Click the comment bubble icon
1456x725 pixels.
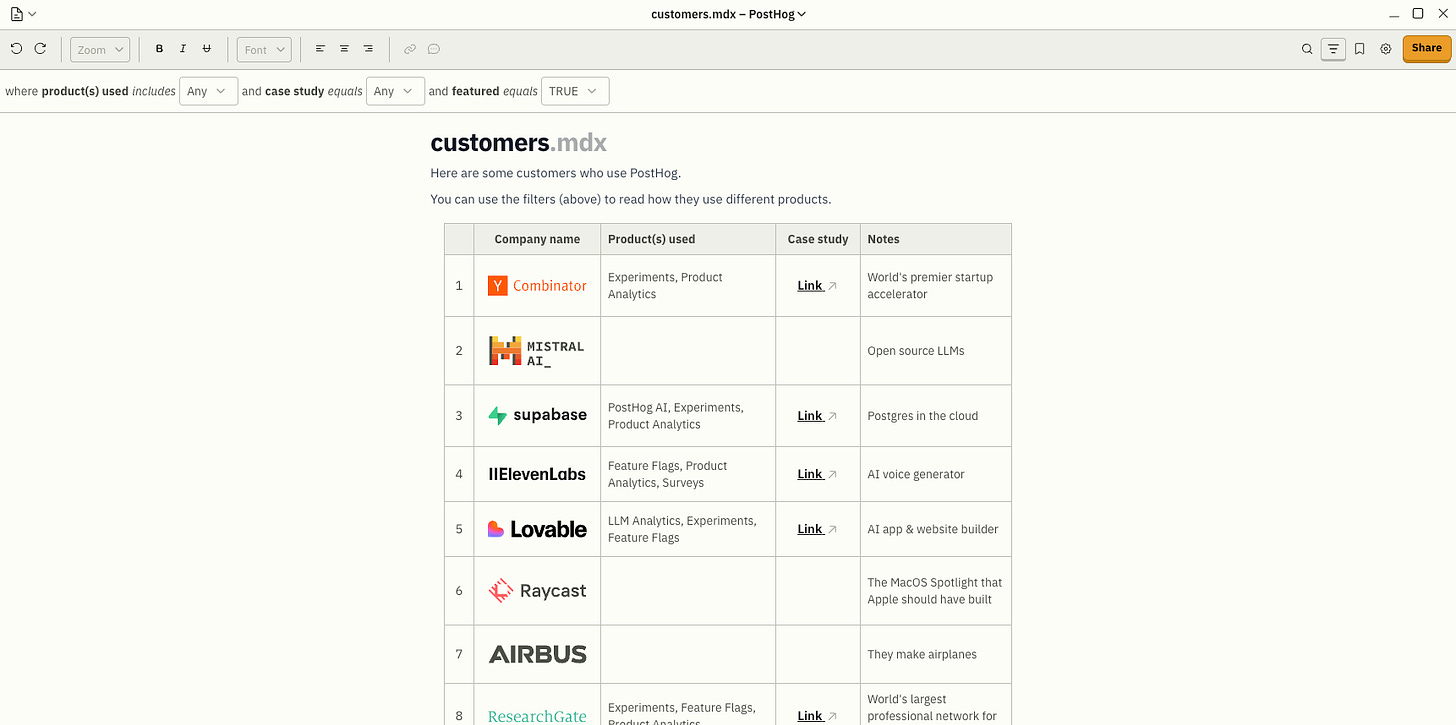[x=434, y=49]
